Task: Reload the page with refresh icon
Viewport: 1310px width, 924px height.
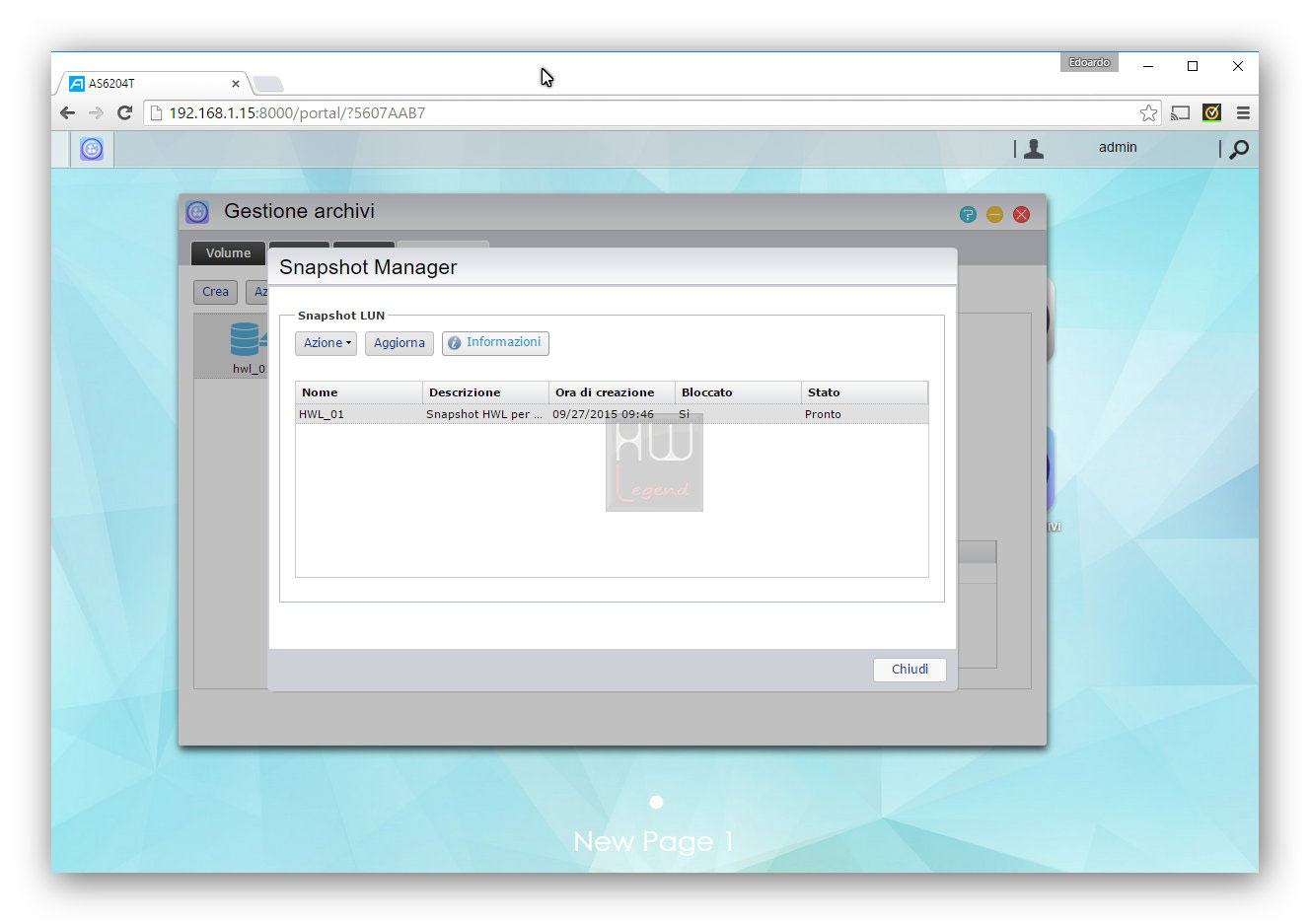Action: click(124, 112)
